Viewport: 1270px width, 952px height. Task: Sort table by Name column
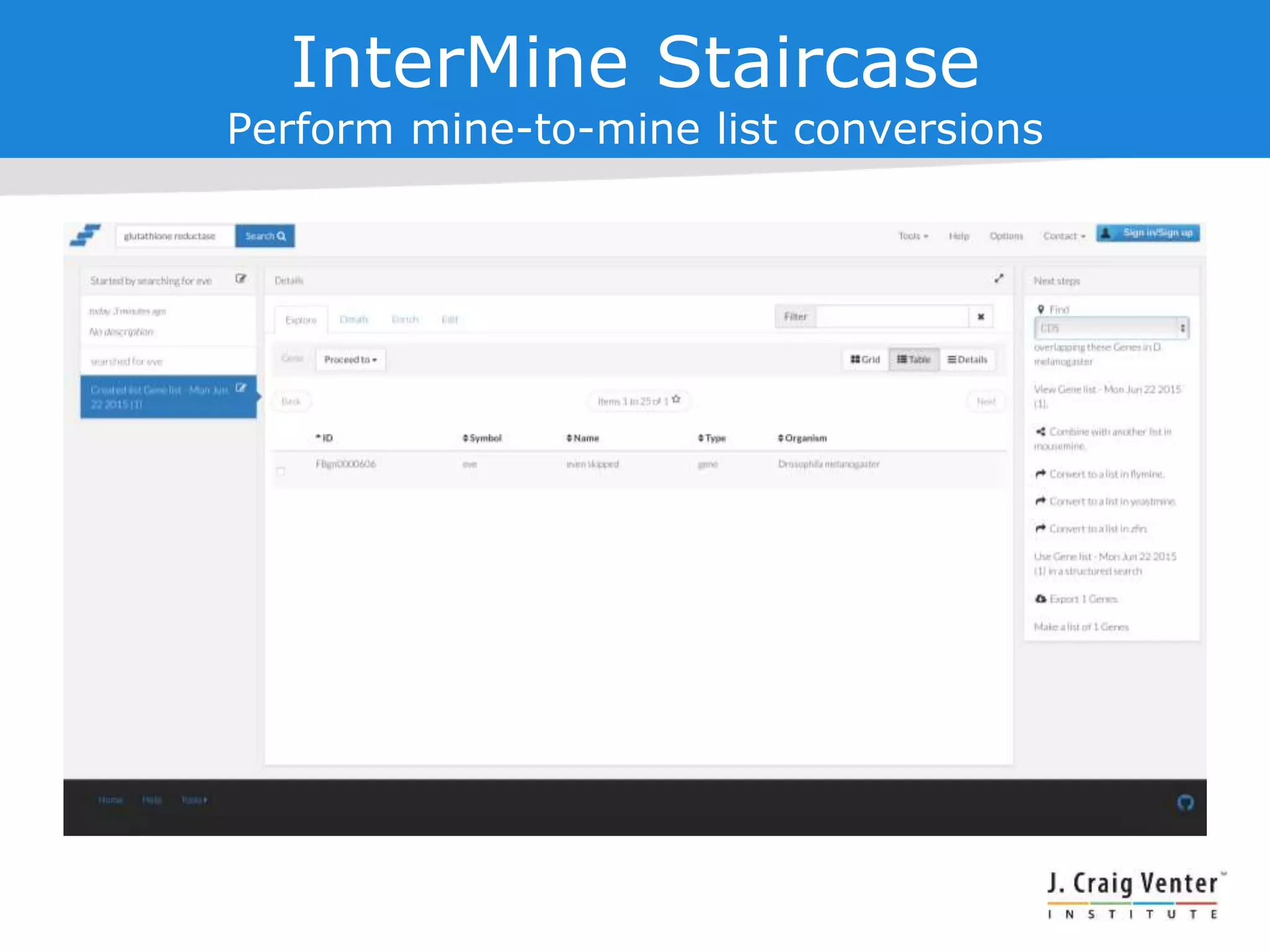pyautogui.click(x=582, y=438)
